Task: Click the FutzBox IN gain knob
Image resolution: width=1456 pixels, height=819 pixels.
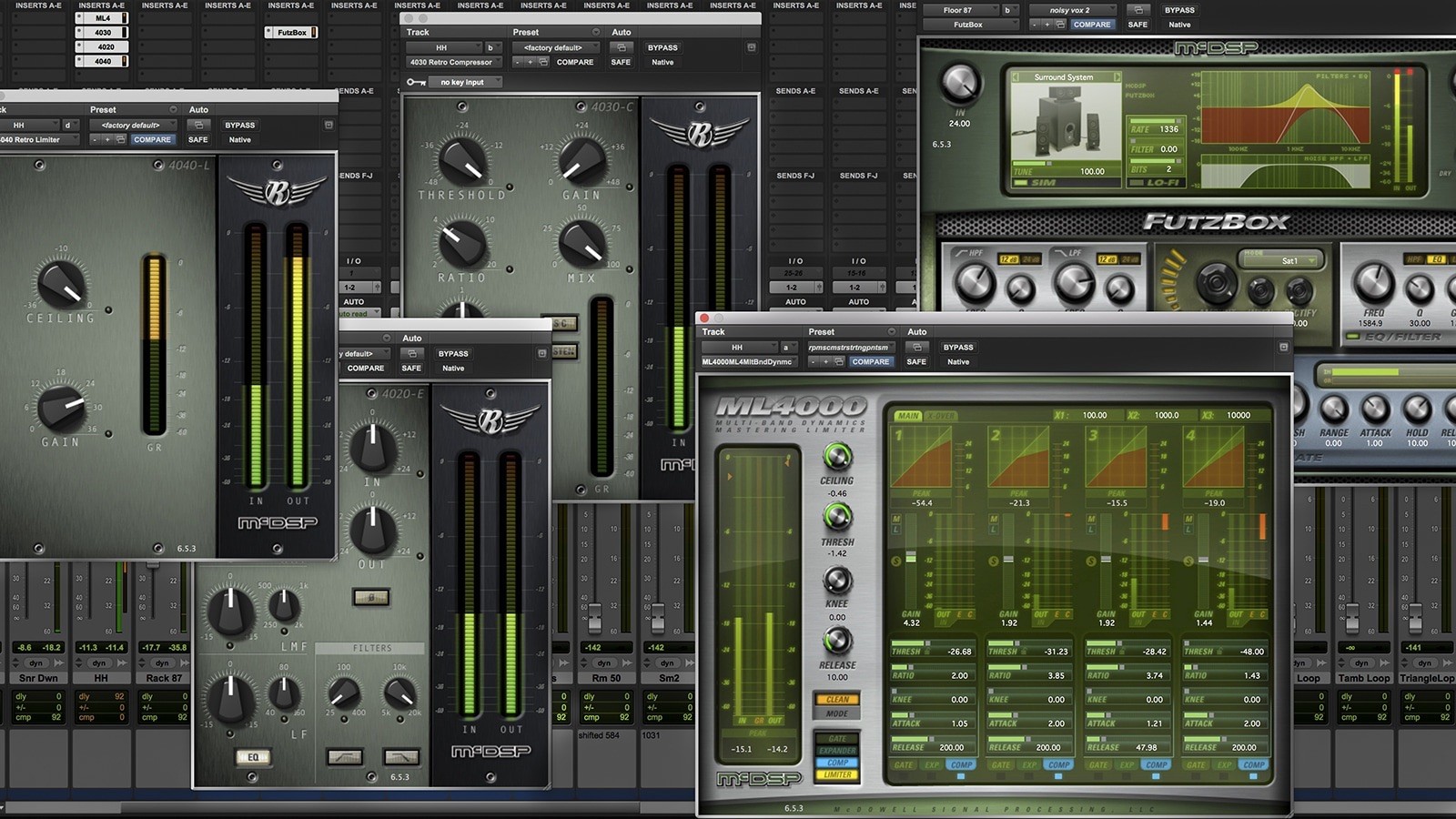Action: point(959,84)
